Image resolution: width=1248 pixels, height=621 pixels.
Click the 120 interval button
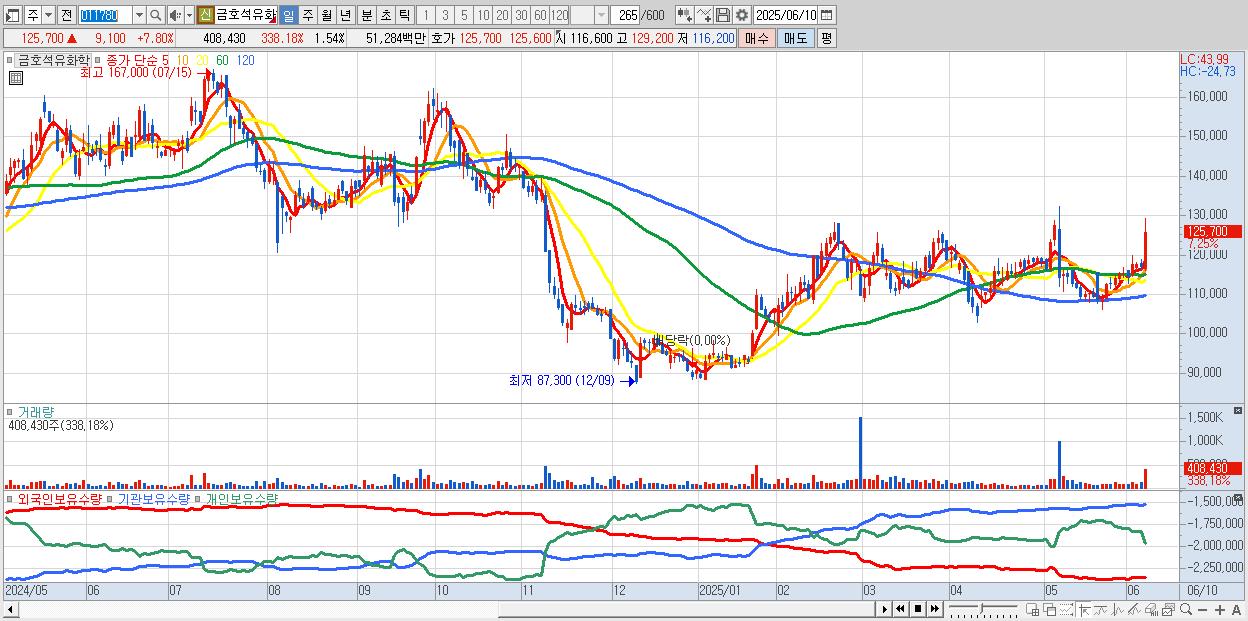[x=559, y=15]
